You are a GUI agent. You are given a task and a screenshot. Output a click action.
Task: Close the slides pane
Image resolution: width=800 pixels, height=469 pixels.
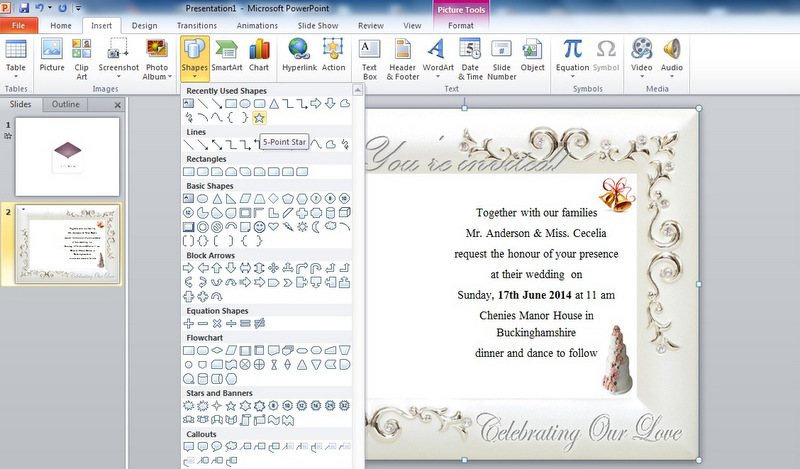118,105
